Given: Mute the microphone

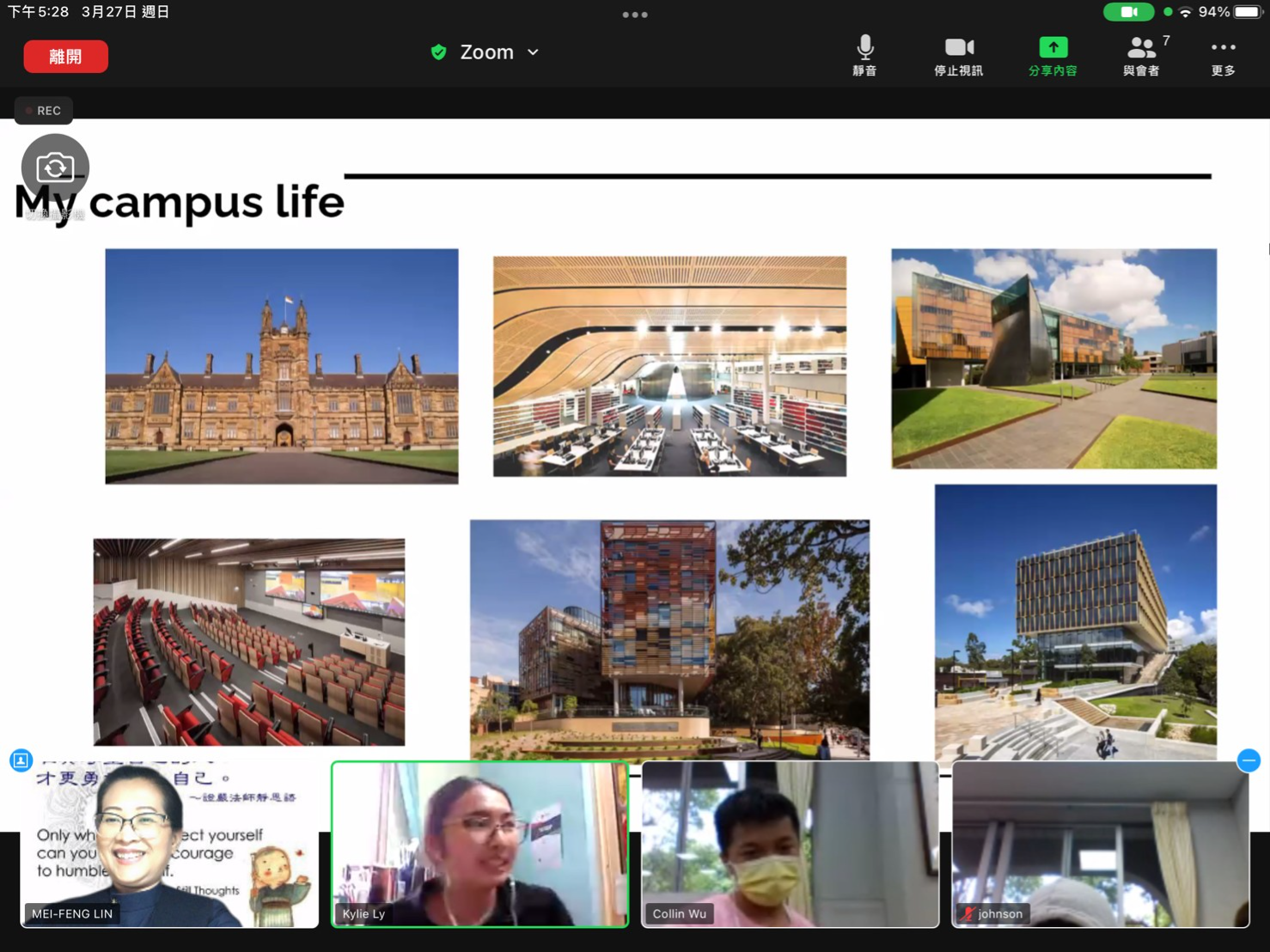Looking at the screenshot, I should 864,55.
